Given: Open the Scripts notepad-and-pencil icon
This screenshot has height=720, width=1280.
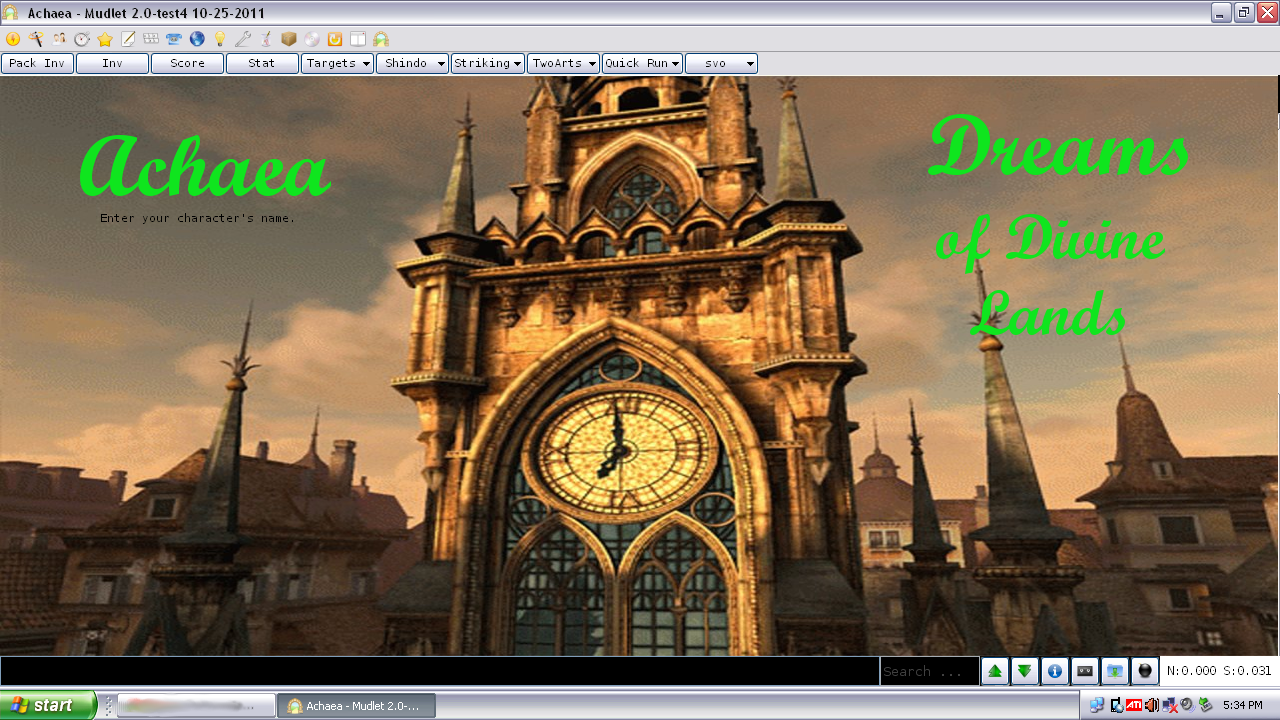Looking at the screenshot, I should [x=128, y=39].
